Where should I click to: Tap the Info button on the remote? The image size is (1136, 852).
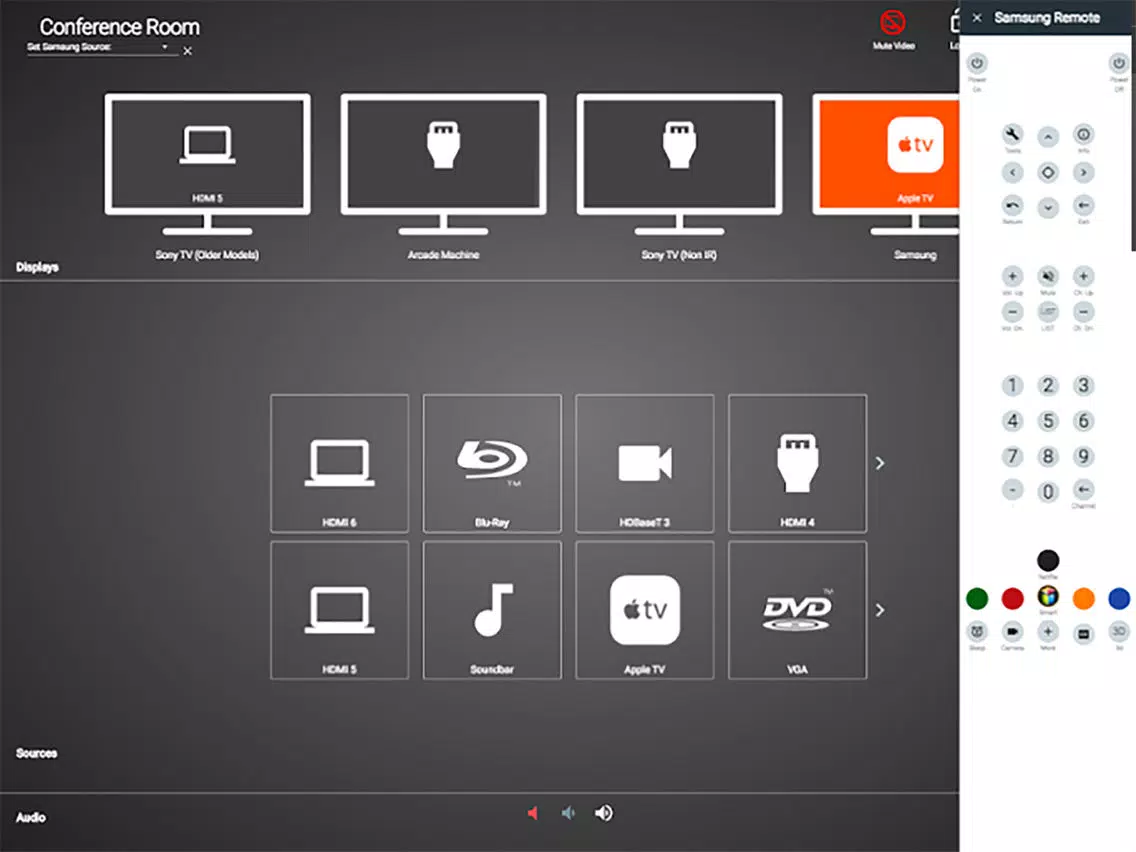1083,134
